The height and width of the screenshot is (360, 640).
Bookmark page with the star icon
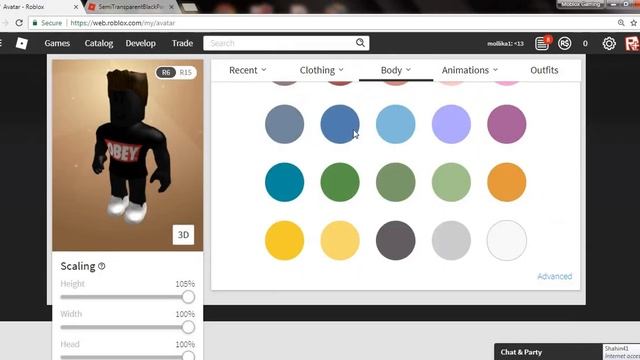[x=633, y=23]
